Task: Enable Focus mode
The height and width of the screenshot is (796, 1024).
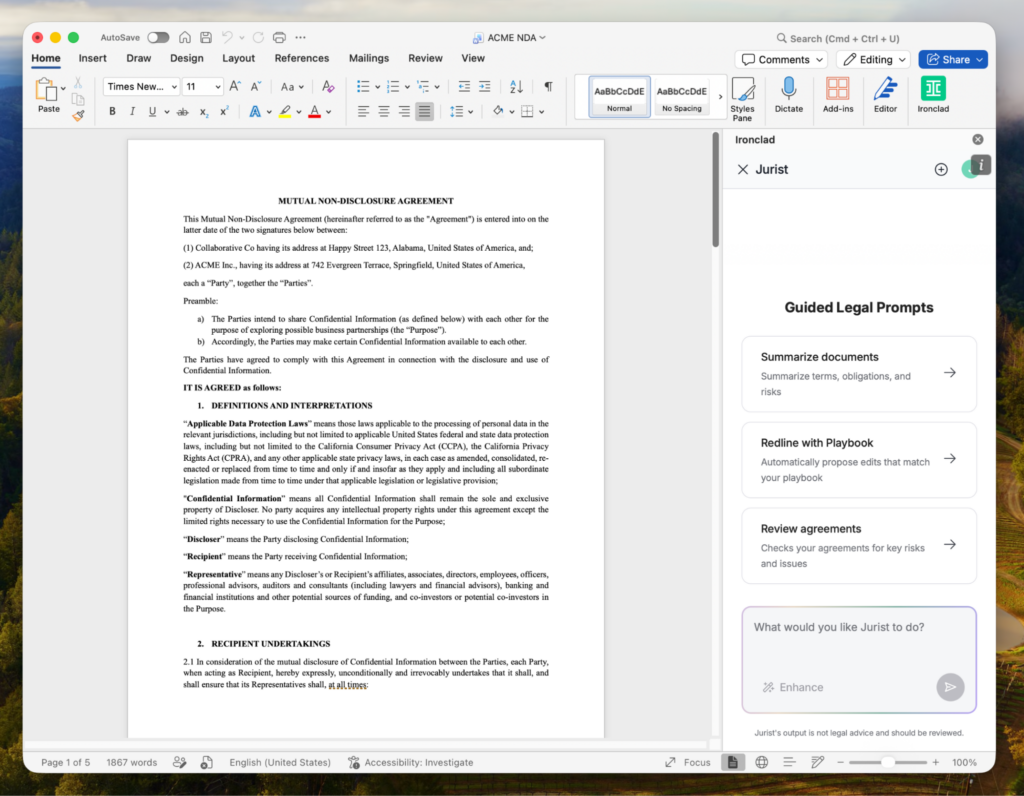Action: (x=688, y=762)
